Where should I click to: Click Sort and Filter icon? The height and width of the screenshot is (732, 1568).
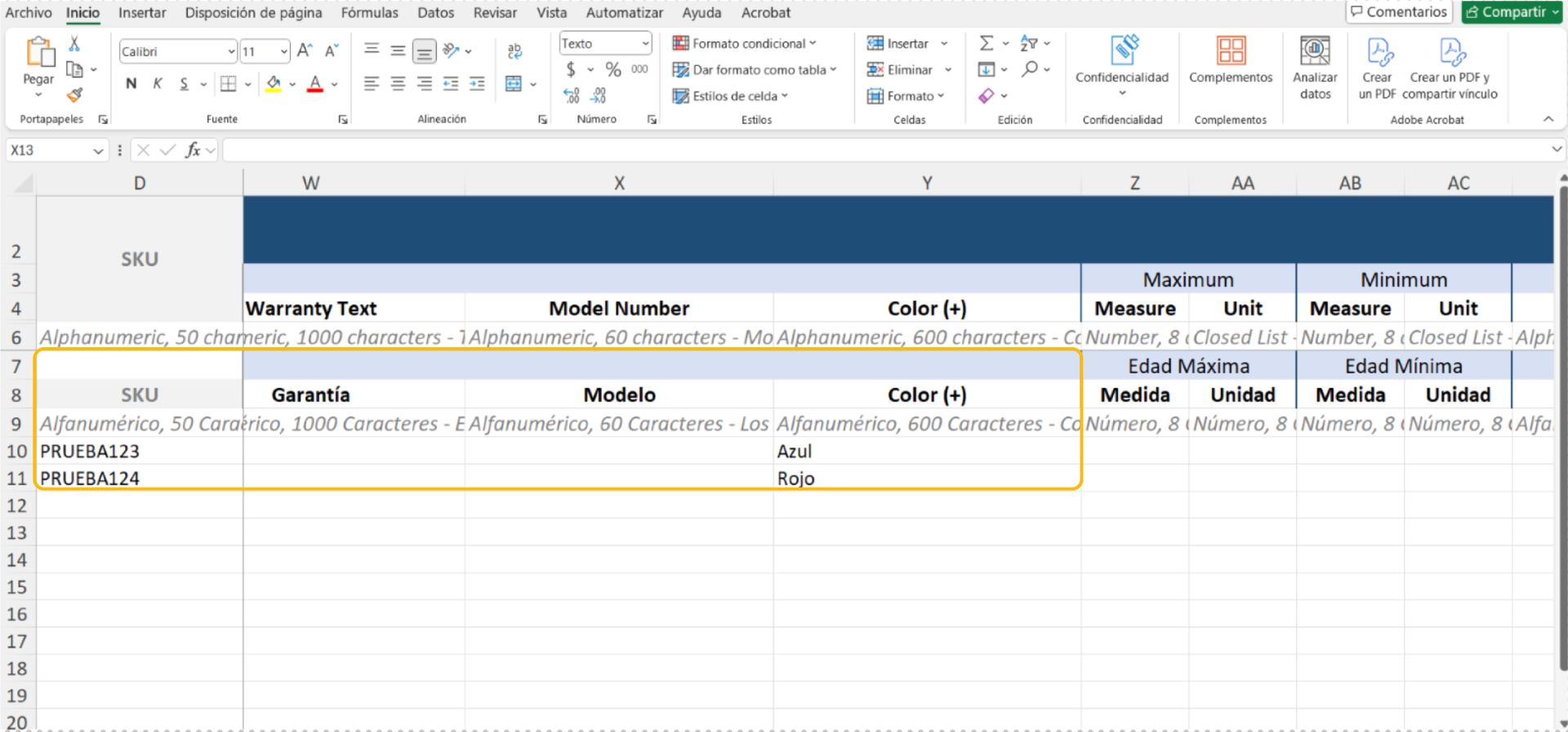(x=1029, y=43)
